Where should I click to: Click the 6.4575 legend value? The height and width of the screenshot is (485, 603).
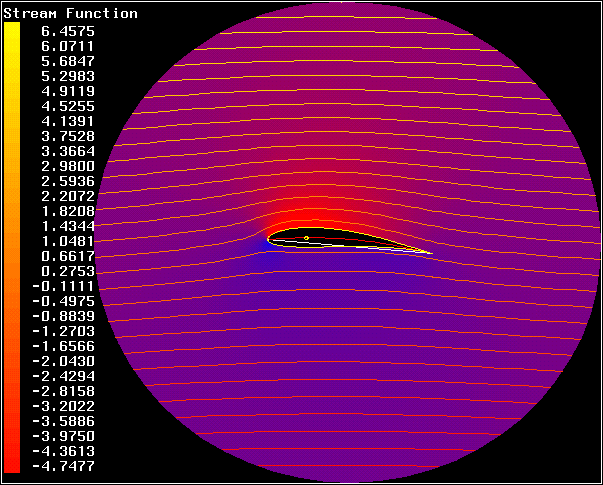coord(68,31)
